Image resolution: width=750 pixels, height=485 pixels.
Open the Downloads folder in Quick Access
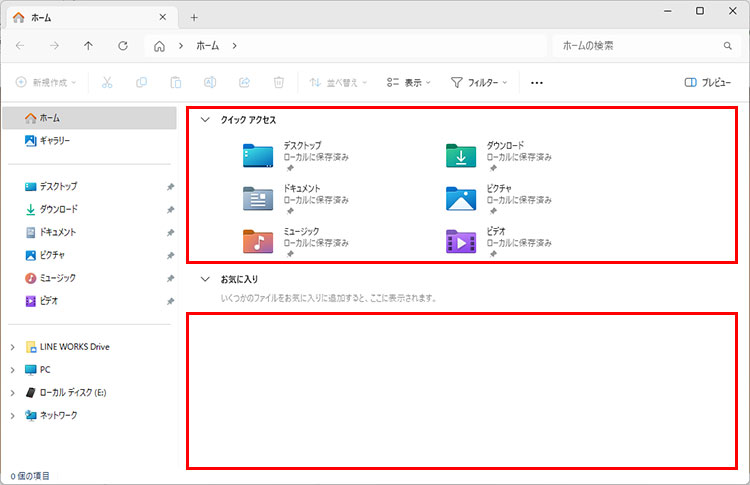coord(461,156)
